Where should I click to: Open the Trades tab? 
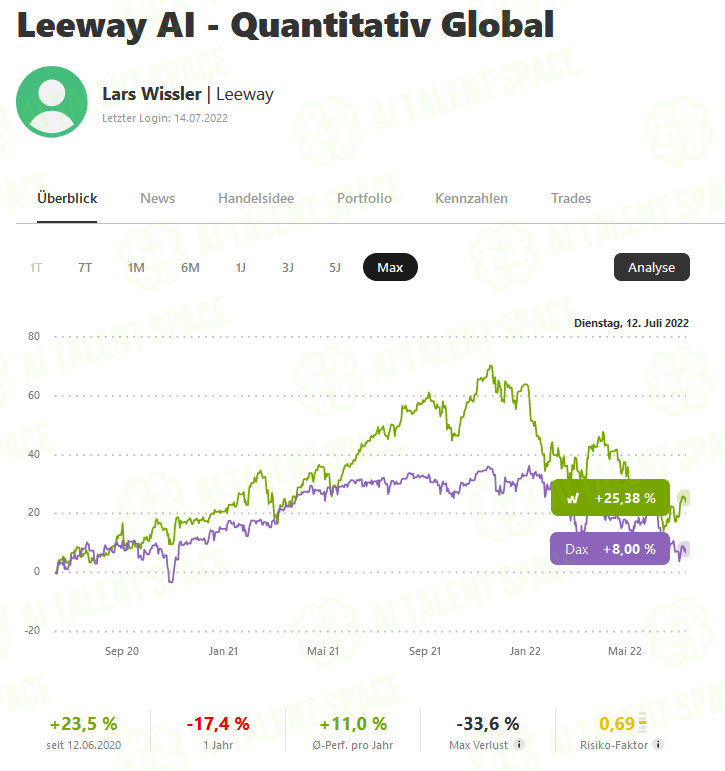click(x=571, y=198)
